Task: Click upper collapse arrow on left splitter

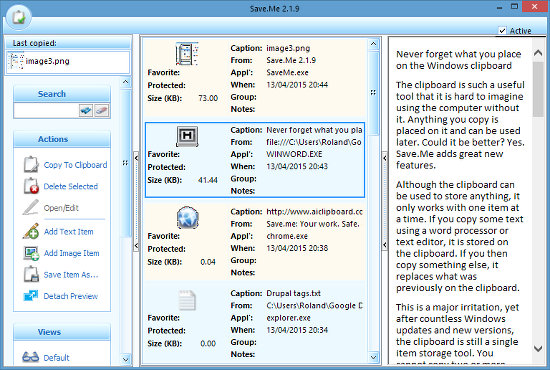Action: [x=136, y=158]
